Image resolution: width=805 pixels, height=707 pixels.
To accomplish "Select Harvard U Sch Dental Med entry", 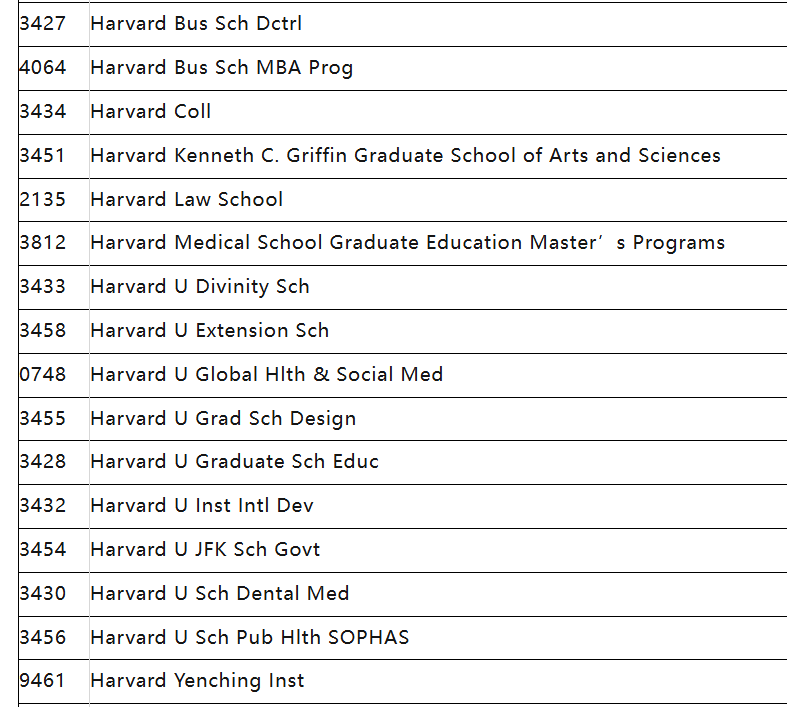I will [x=219, y=594].
